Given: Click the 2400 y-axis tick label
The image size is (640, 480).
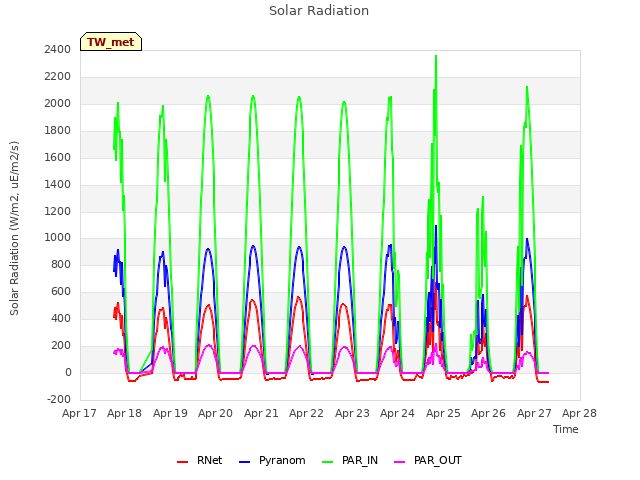Looking at the screenshot, I should 58,49.
